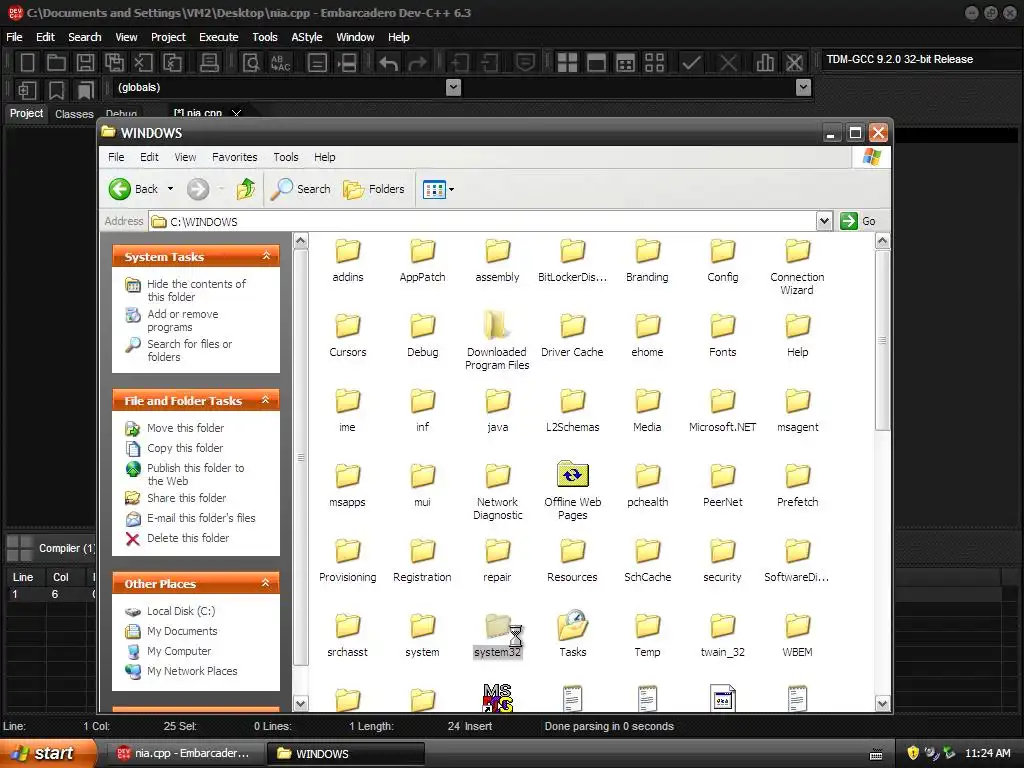Open My Documents under Other Places
This screenshot has width=1024, height=768.
[182, 632]
